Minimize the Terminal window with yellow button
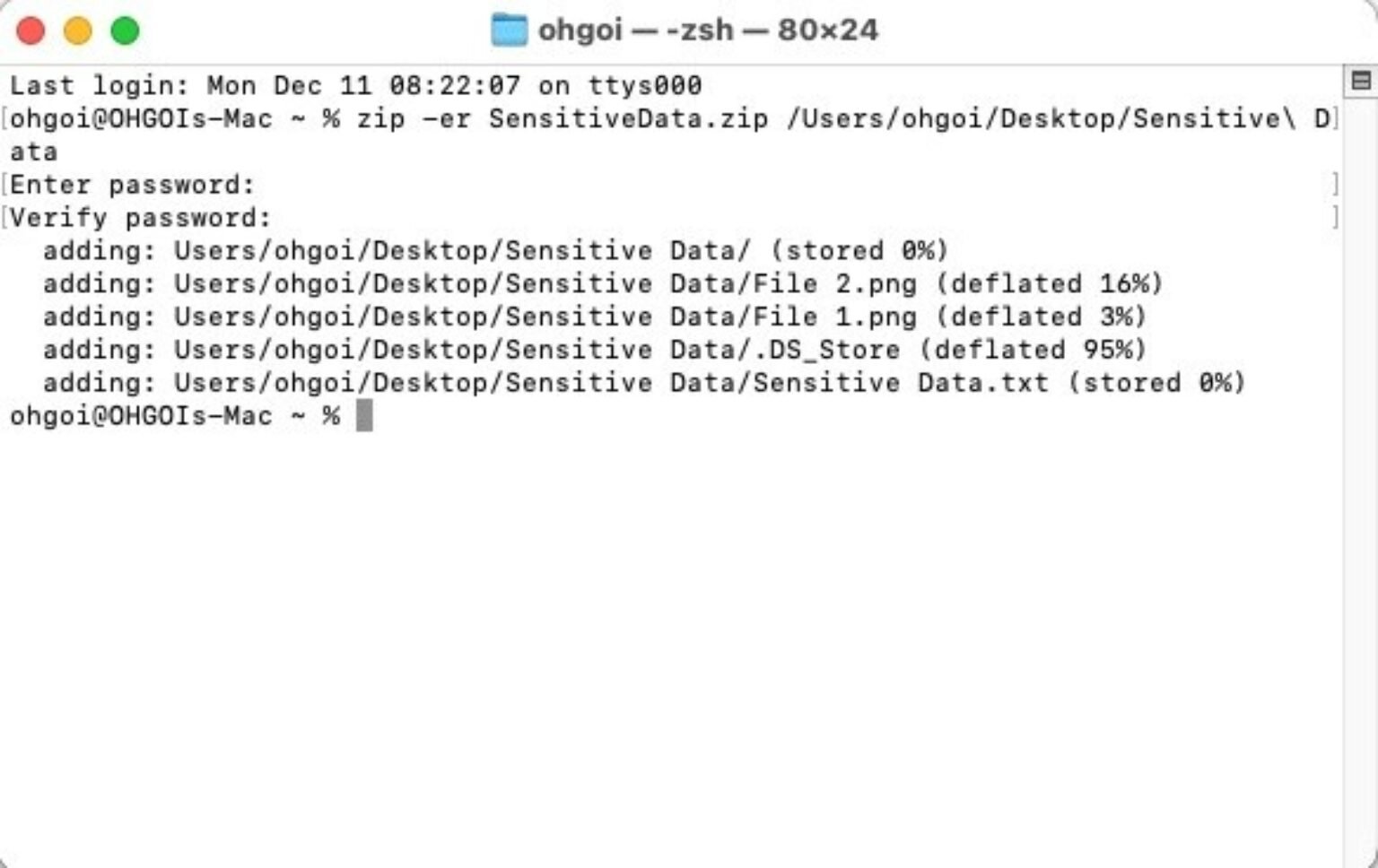Screen dimensions: 1378x868 [x=78, y=30]
